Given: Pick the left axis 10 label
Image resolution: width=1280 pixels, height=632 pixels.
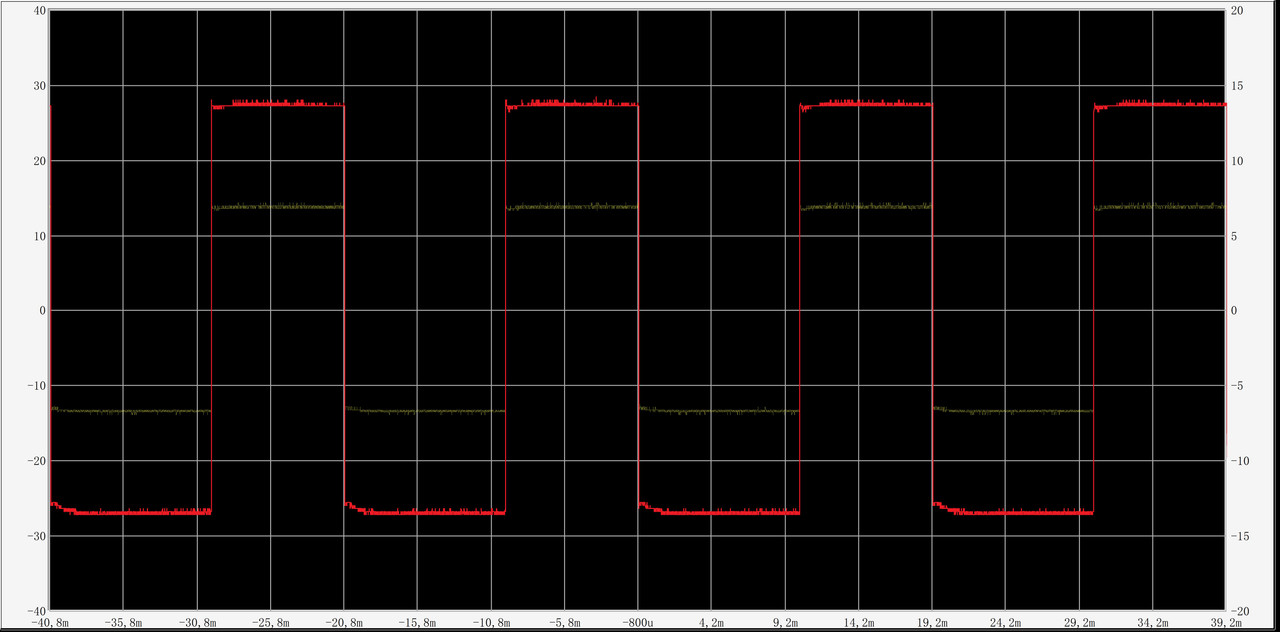Looking at the screenshot, I should point(39,235).
